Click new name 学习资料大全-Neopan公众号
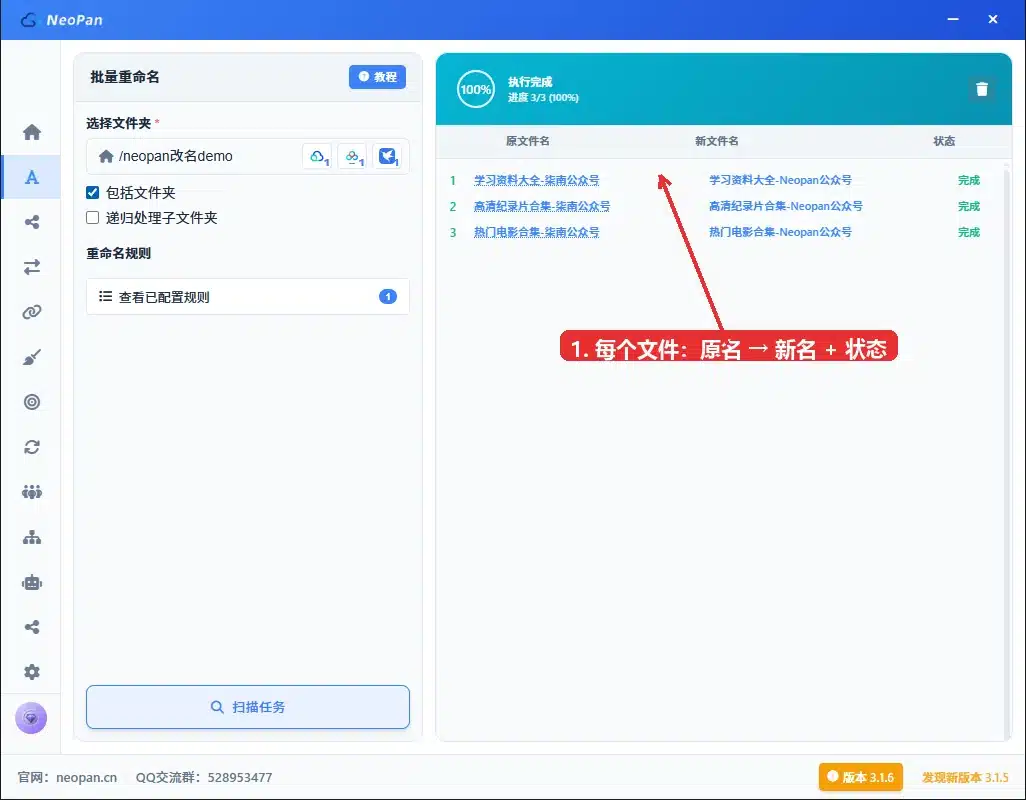The image size is (1026, 800). click(x=781, y=180)
